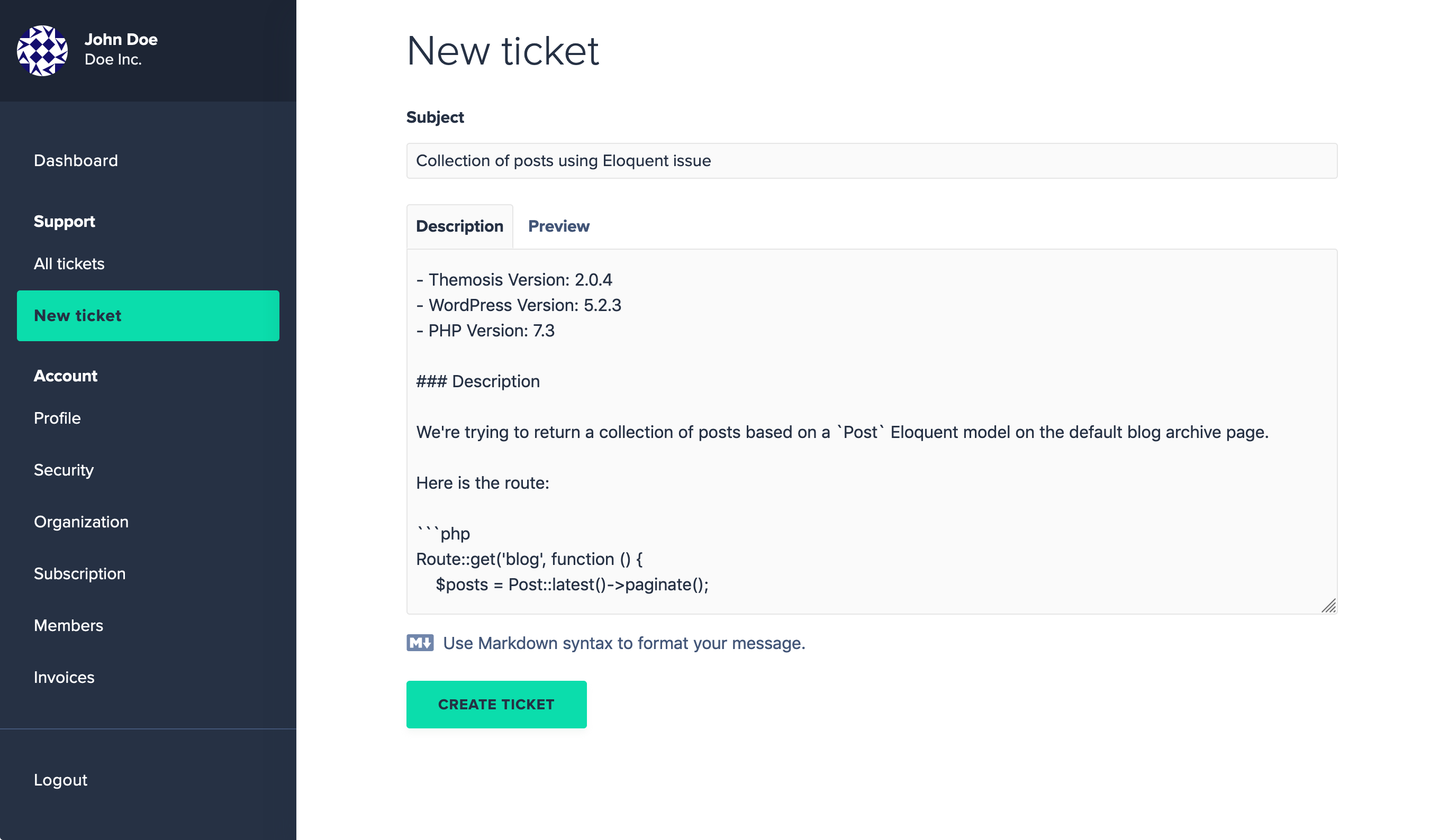The height and width of the screenshot is (840, 1448).
Task: Click the John Doe user name
Action: click(x=121, y=40)
